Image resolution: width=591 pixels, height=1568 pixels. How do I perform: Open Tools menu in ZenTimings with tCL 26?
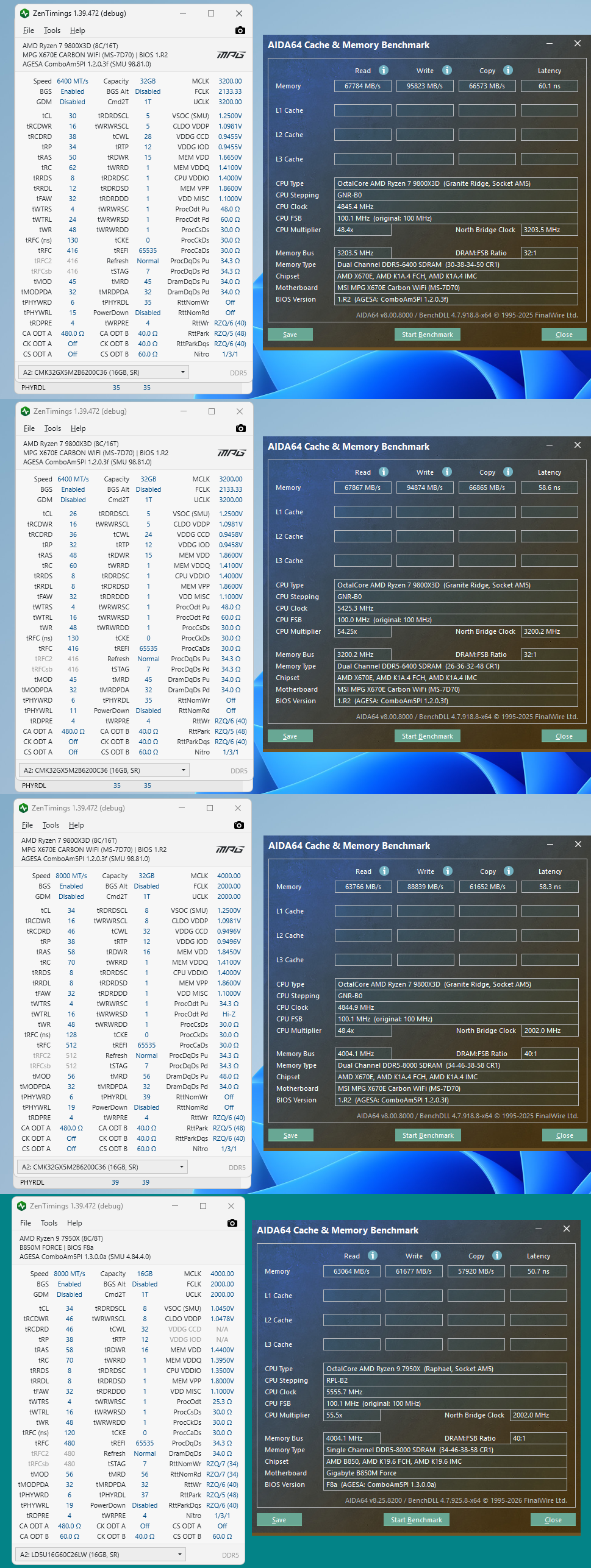(x=52, y=428)
